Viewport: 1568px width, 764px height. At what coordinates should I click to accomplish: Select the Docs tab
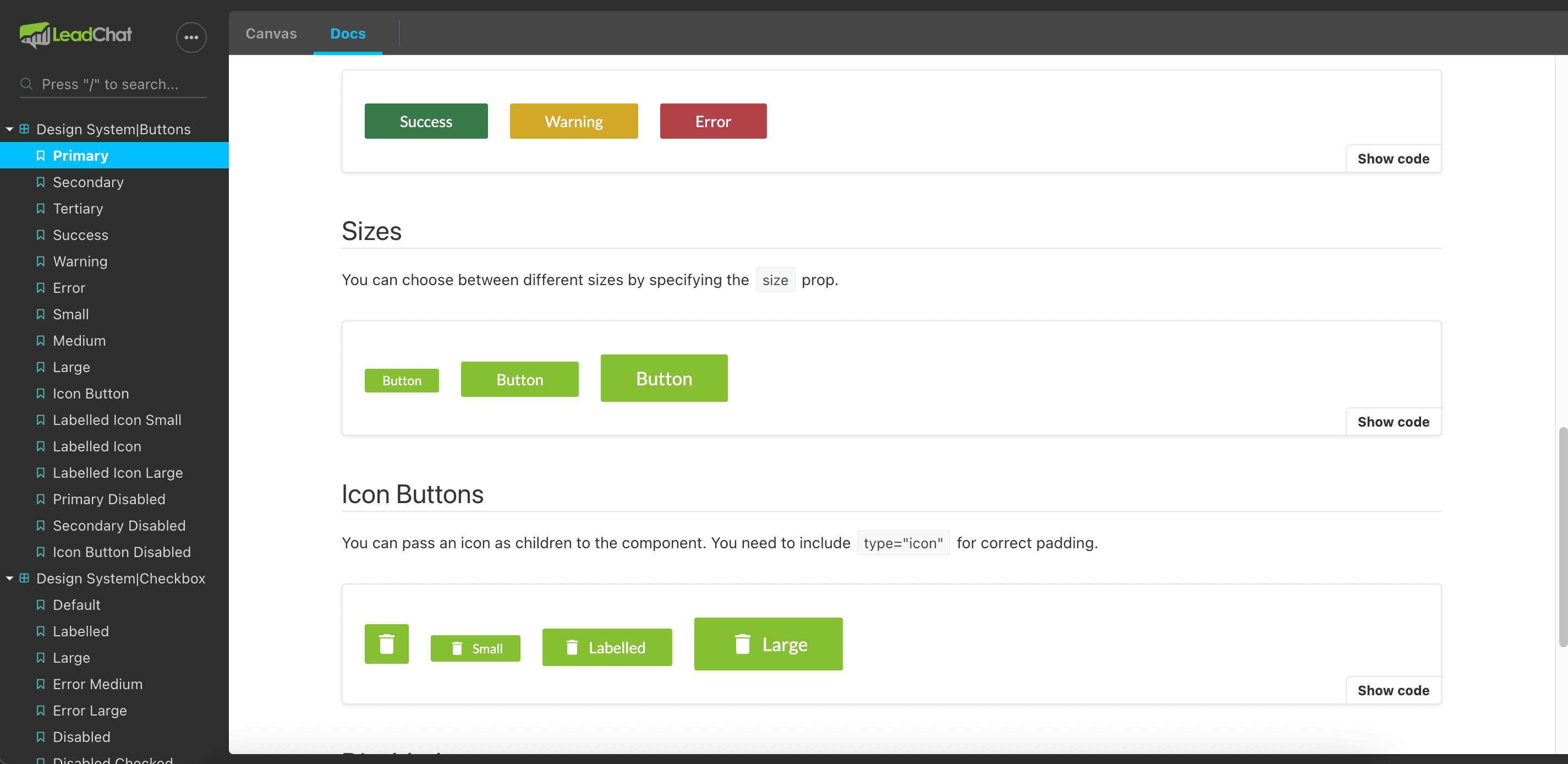click(348, 32)
